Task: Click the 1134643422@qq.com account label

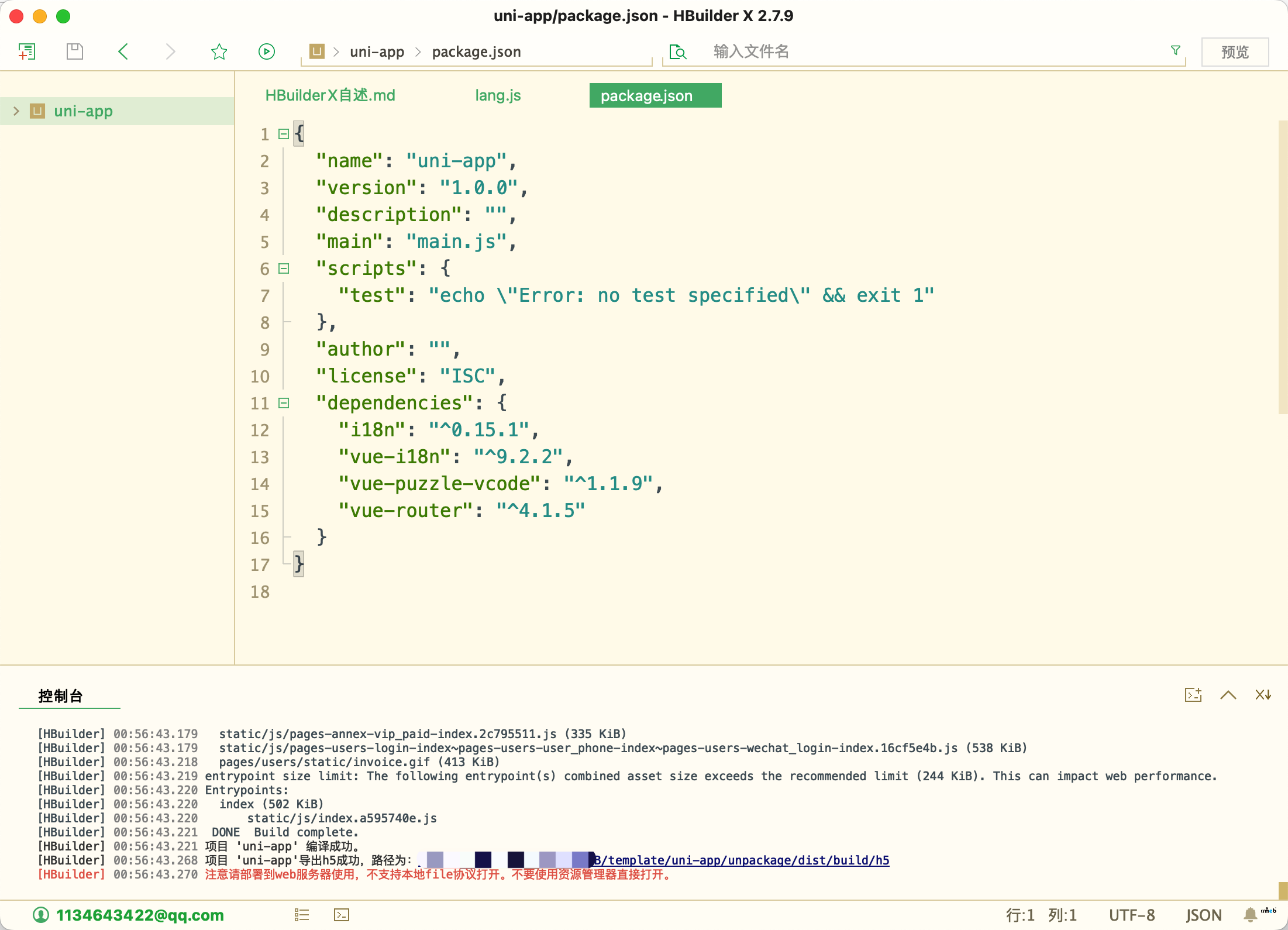Action: coord(140,915)
